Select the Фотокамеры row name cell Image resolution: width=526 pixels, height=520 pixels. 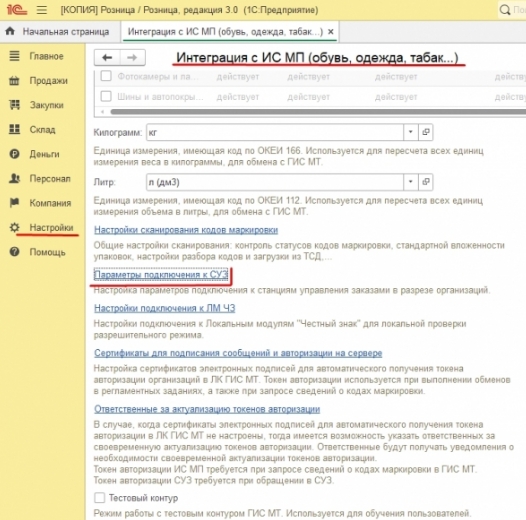(158, 76)
